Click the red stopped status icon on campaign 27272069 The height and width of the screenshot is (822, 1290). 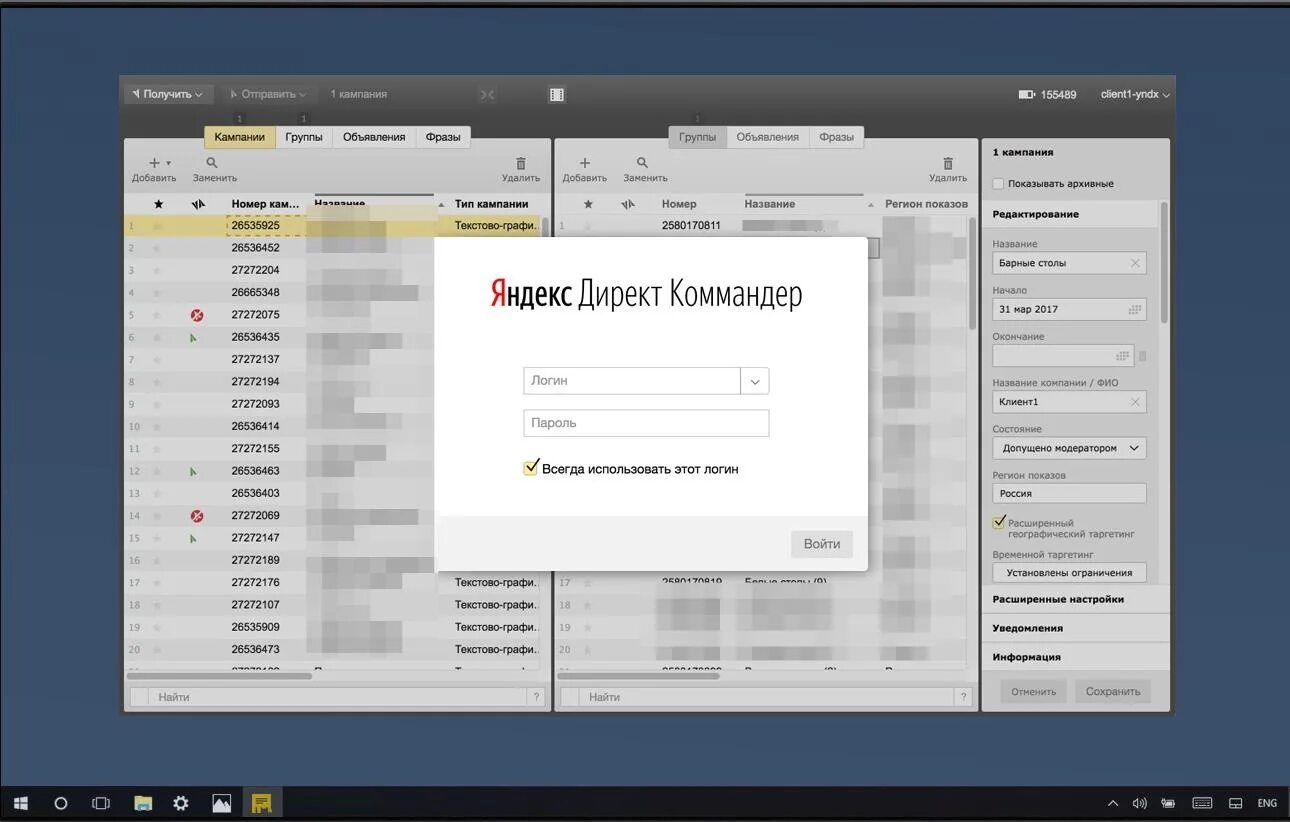(197, 516)
